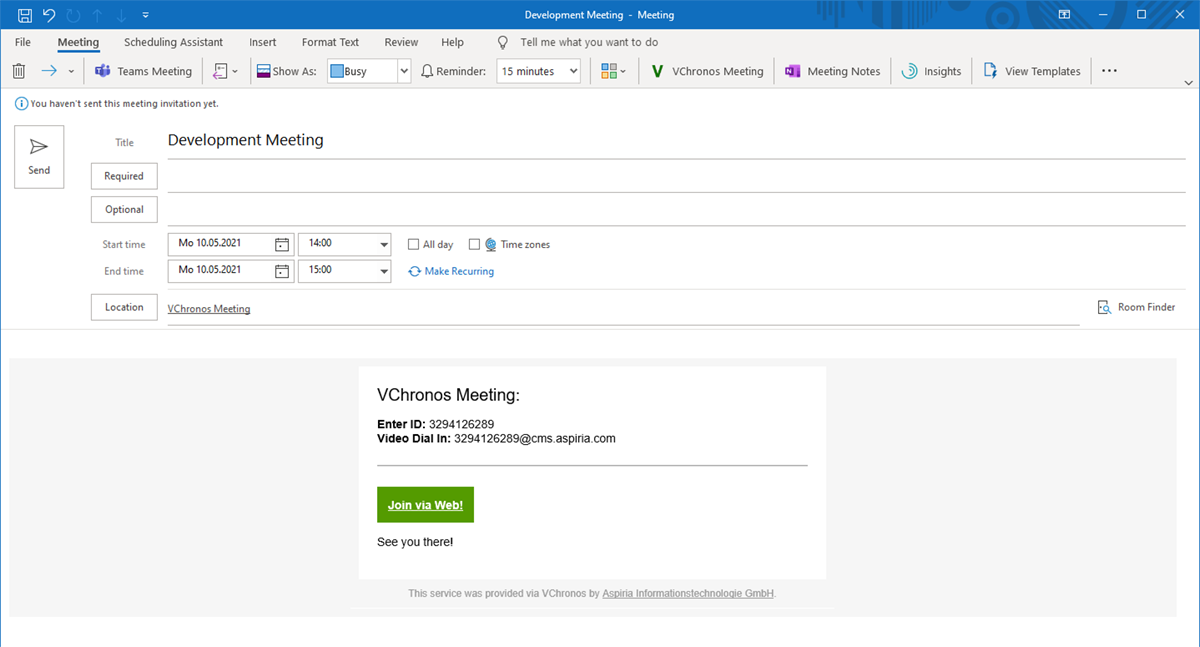Click the Required attendees button
The width and height of the screenshot is (1200, 647).
point(124,176)
